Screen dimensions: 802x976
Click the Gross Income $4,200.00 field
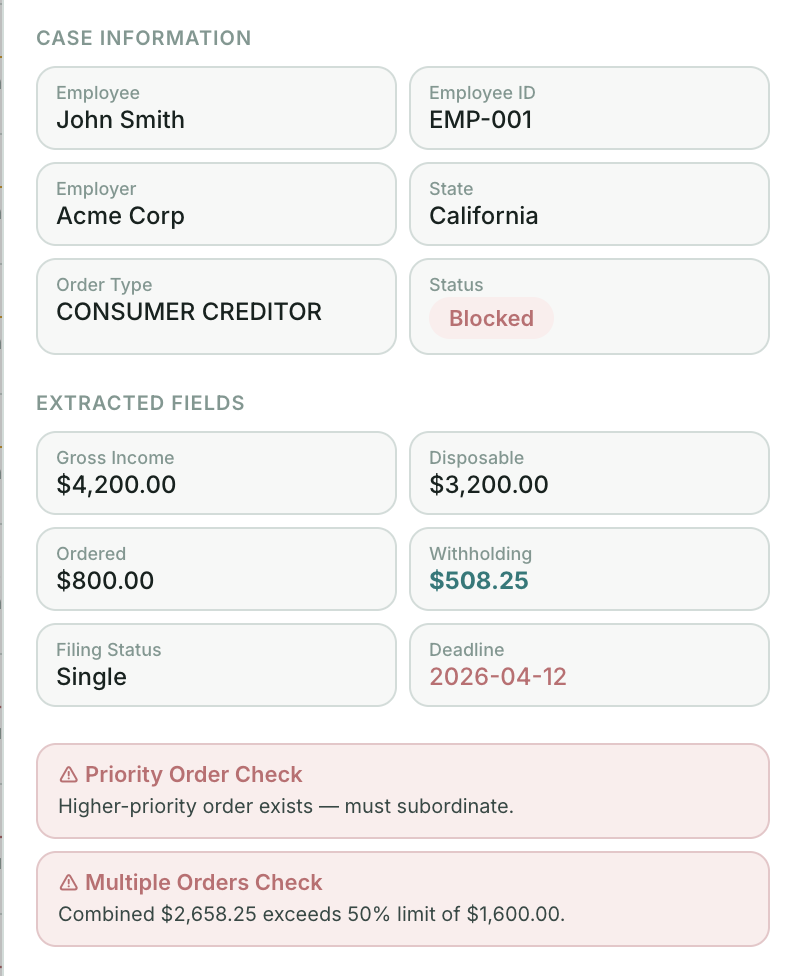click(x=216, y=473)
